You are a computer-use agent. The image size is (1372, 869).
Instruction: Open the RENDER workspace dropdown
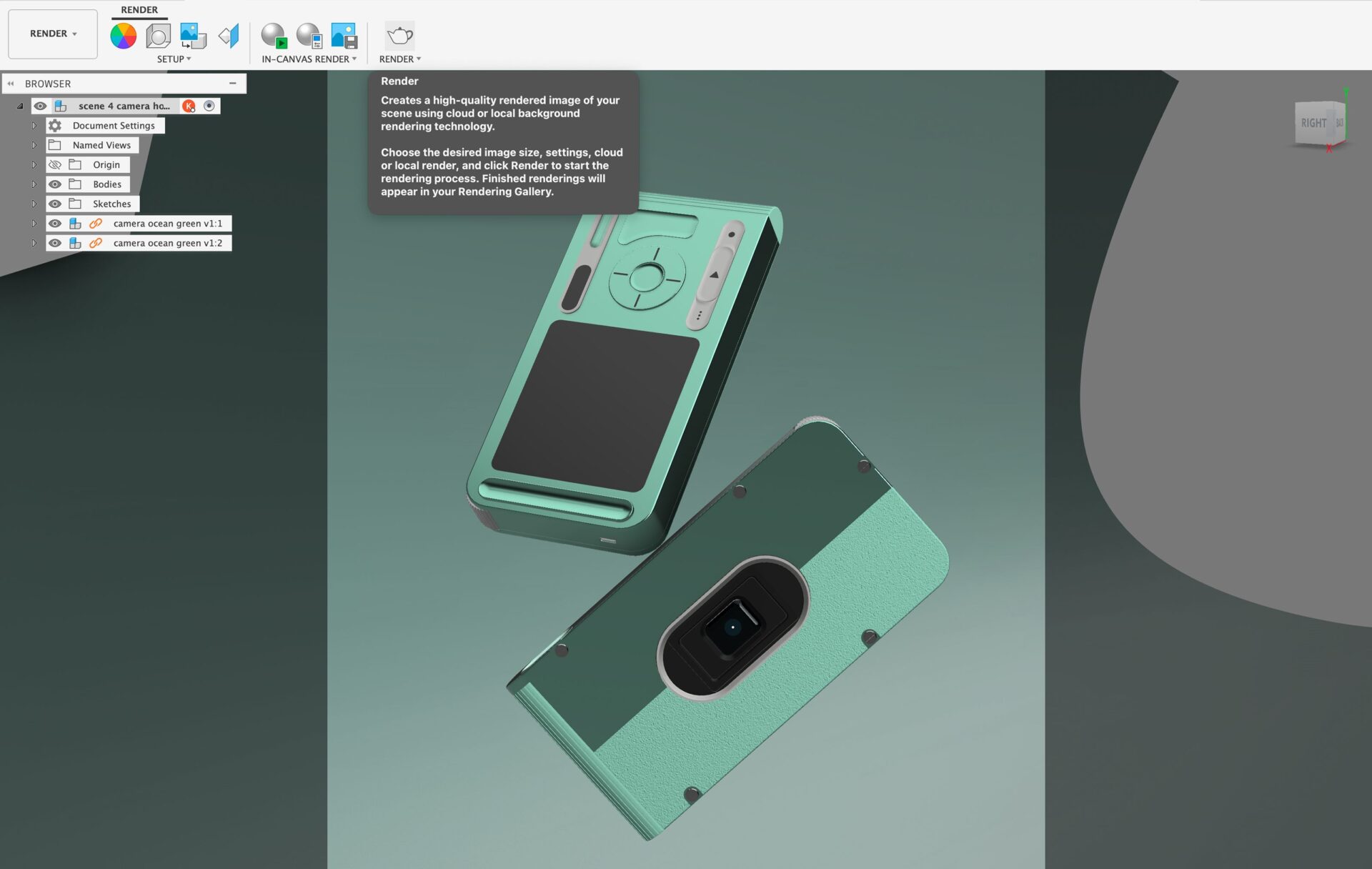pyautogui.click(x=53, y=34)
